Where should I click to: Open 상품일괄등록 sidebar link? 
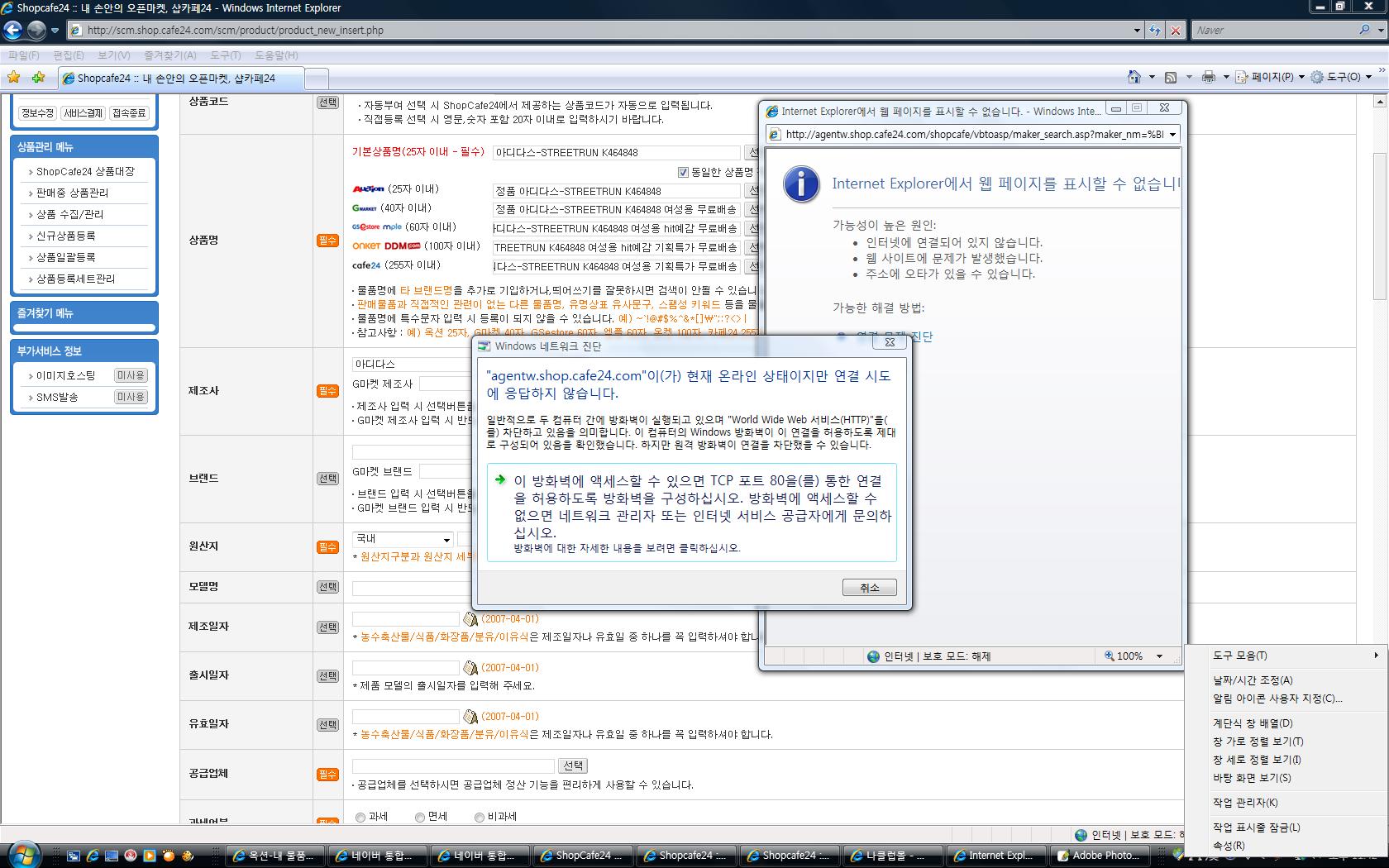(x=65, y=258)
